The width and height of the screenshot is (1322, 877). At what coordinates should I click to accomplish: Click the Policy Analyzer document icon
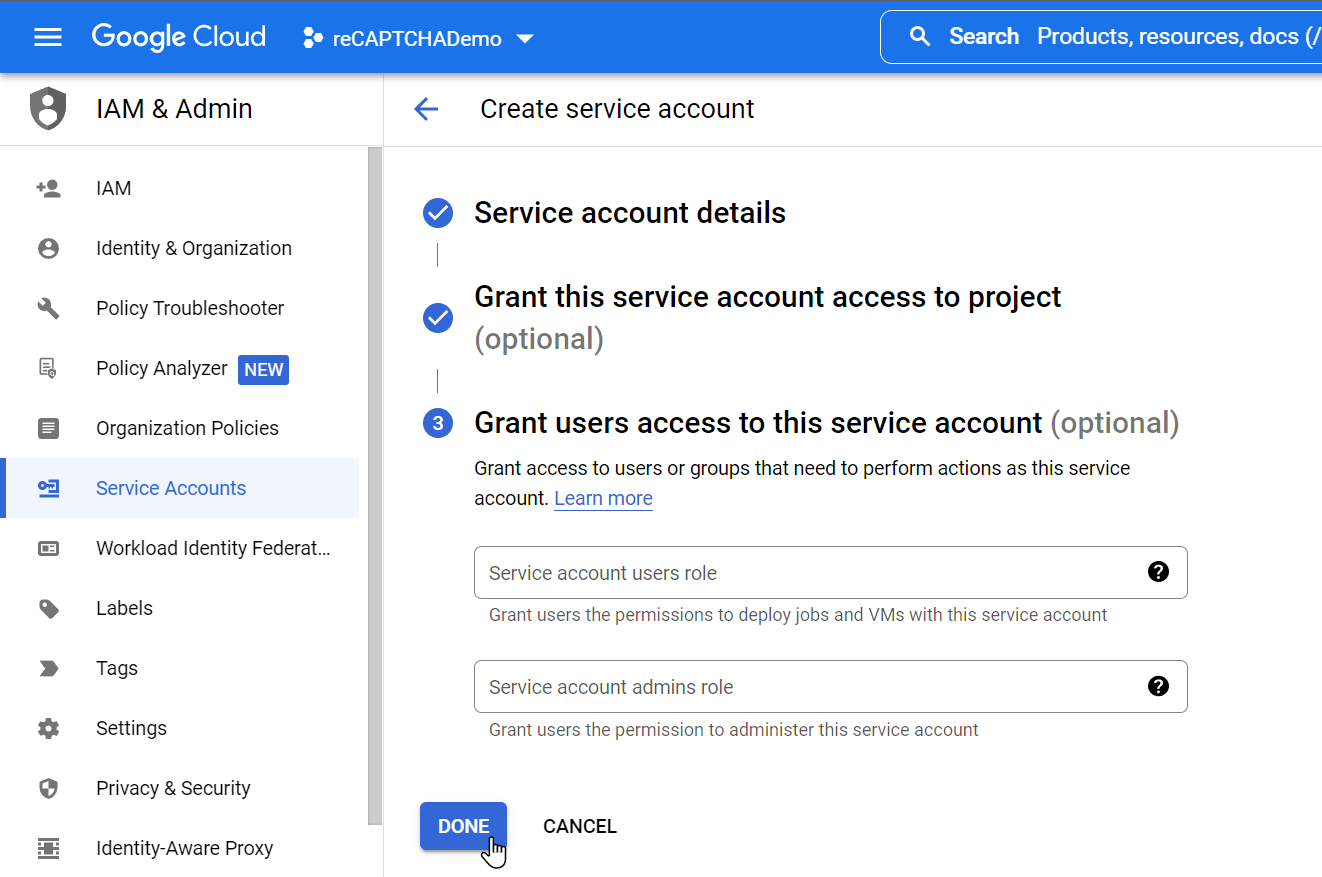click(x=48, y=368)
